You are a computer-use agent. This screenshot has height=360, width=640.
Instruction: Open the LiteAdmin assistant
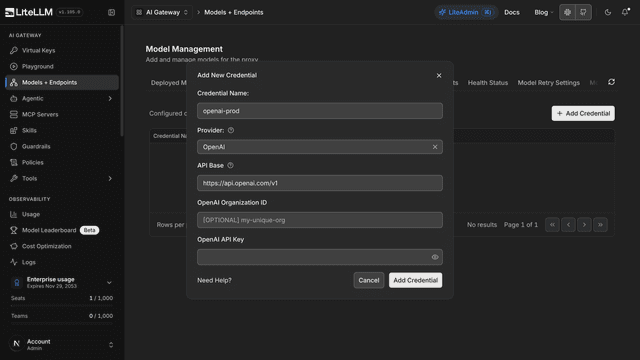coord(466,12)
